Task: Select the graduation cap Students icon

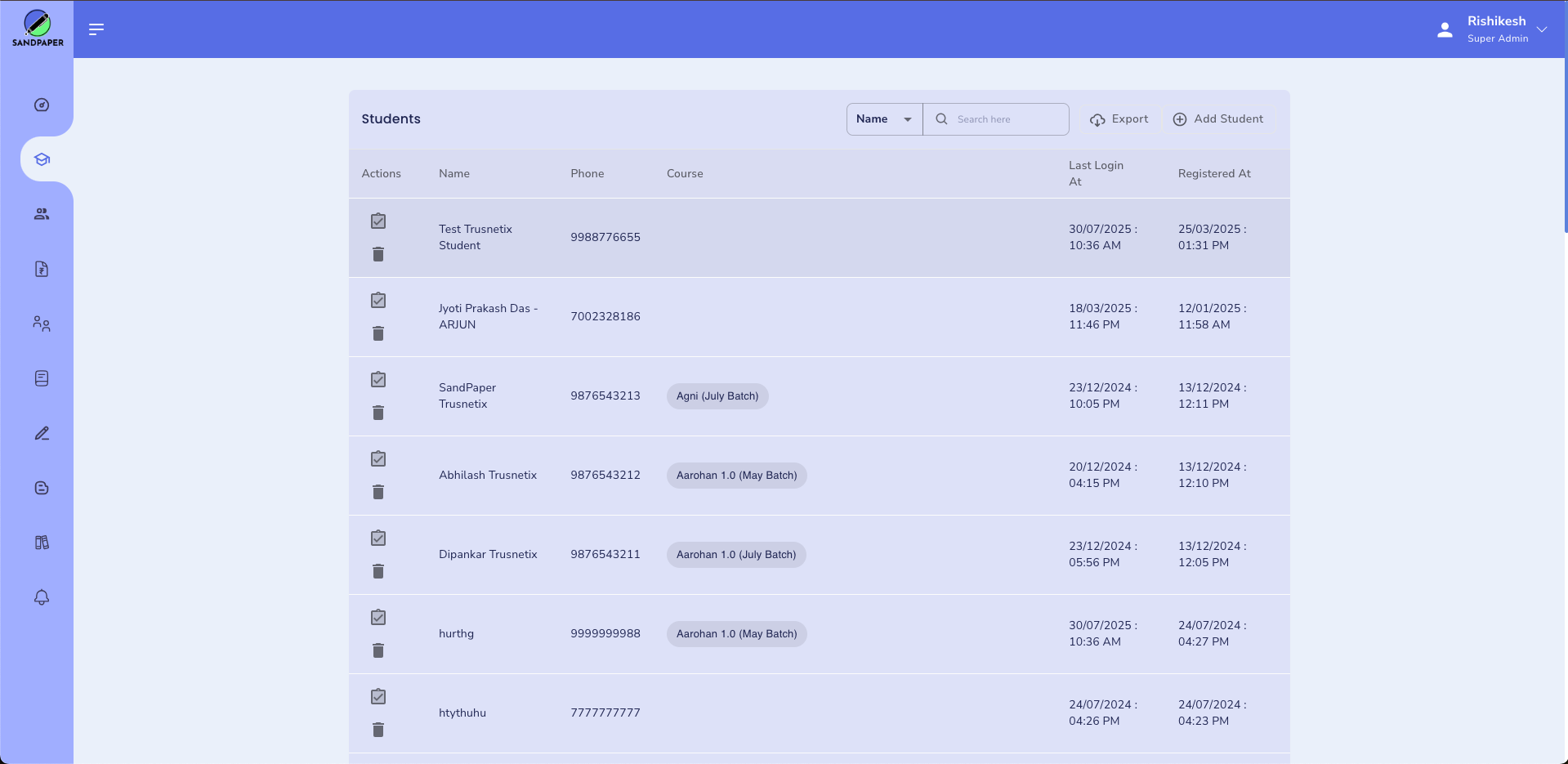Action: tap(41, 159)
